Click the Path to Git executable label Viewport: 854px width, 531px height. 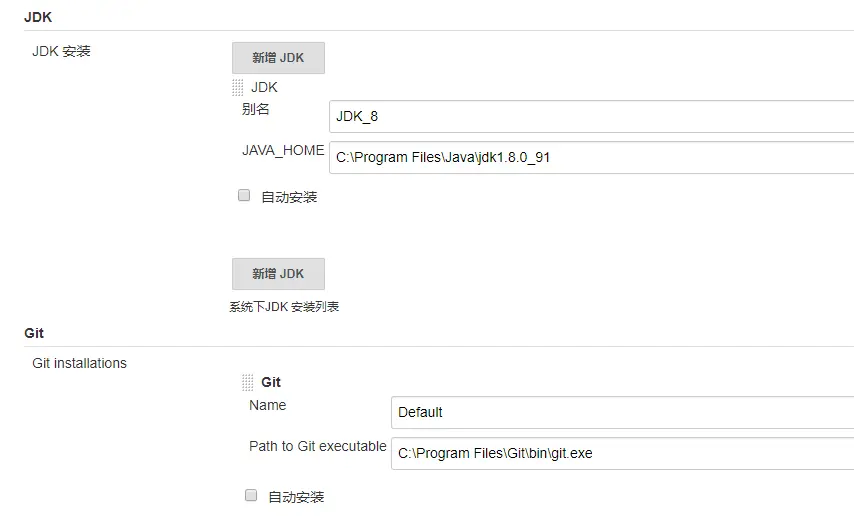point(317,446)
